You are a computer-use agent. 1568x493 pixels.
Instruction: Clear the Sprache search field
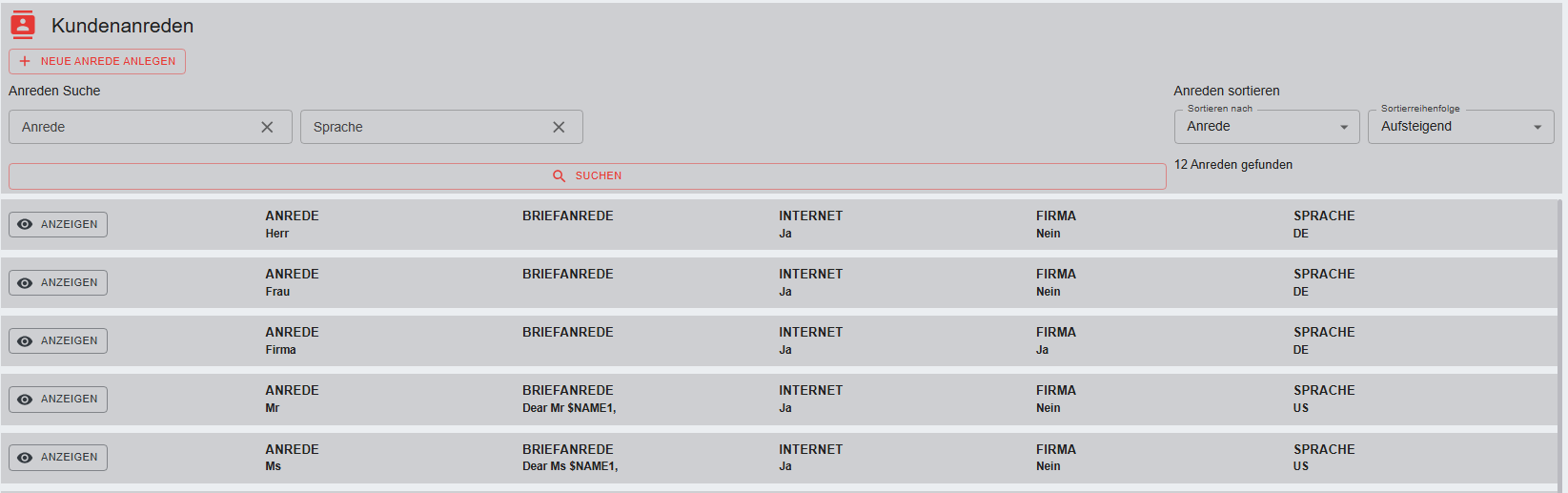pos(559,127)
